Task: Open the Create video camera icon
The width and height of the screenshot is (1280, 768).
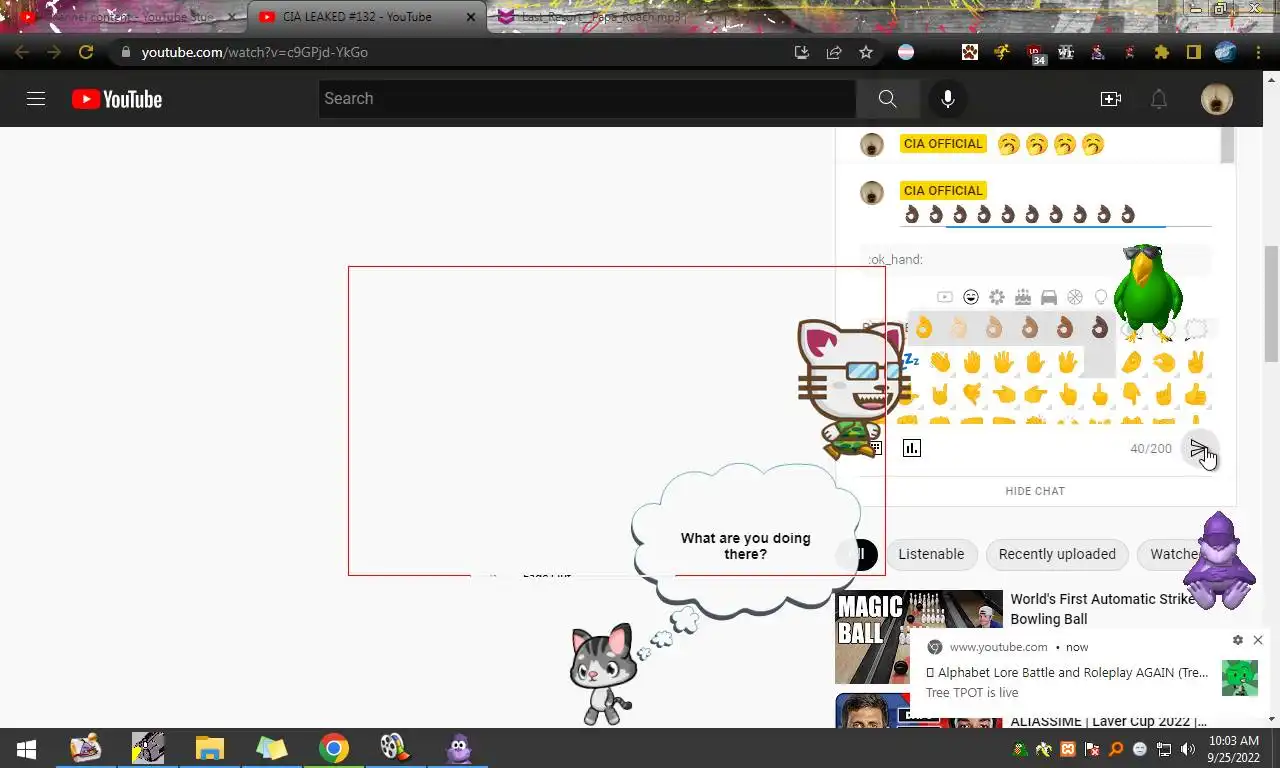Action: coord(1111,99)
